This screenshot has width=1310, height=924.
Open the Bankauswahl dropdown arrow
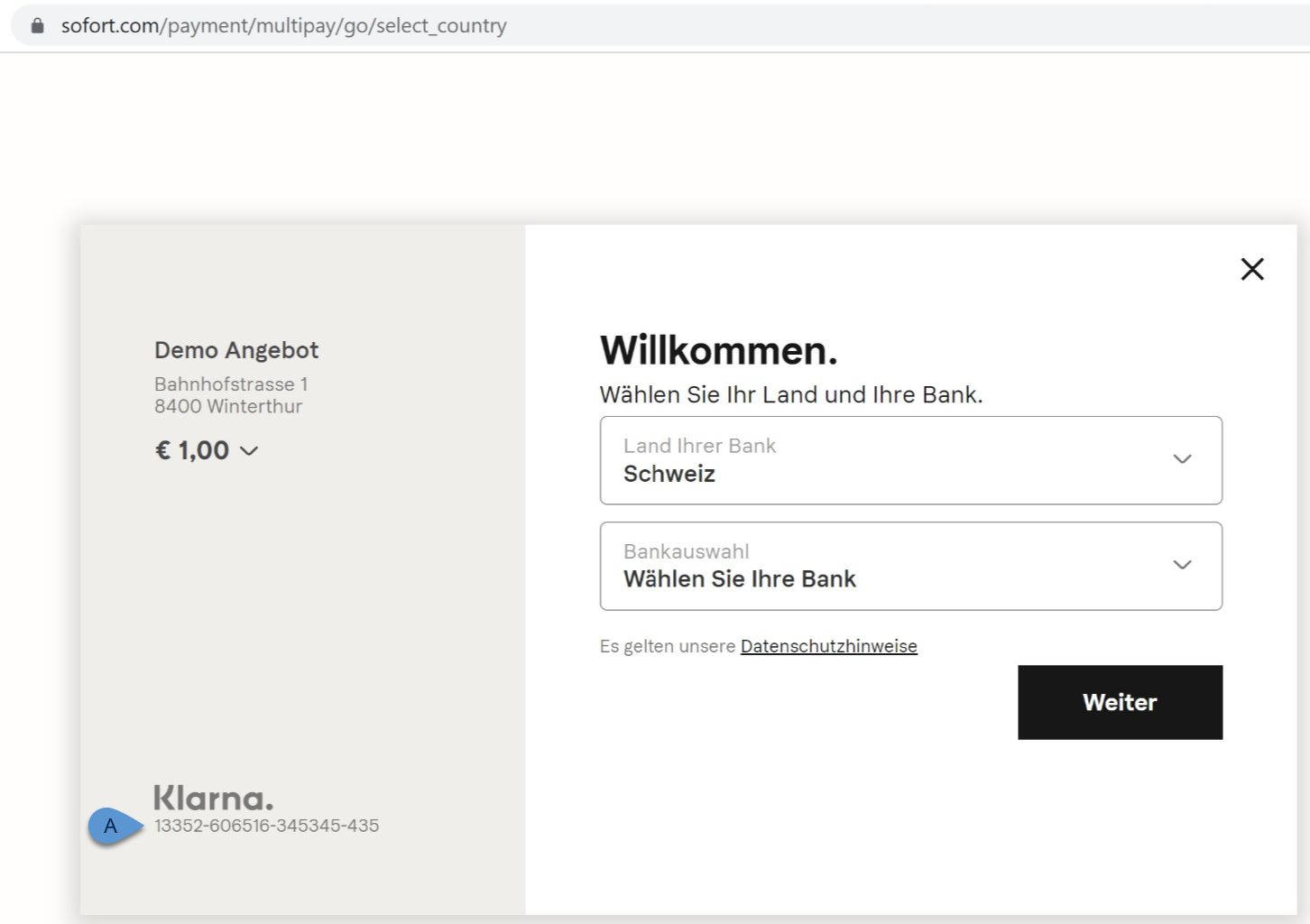coord(1182,565)
